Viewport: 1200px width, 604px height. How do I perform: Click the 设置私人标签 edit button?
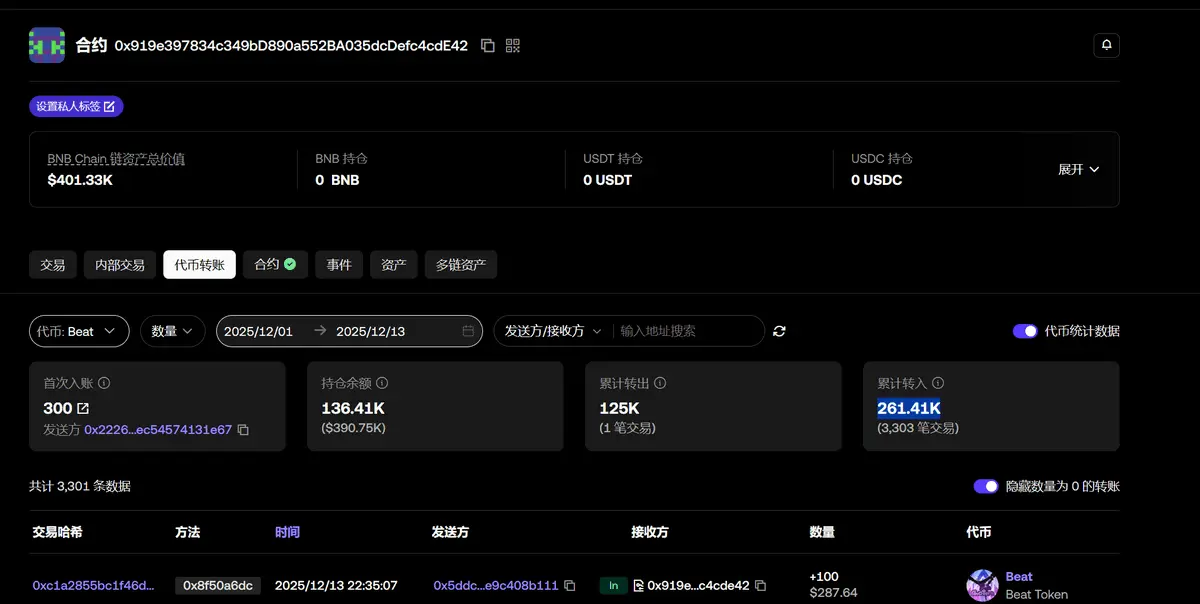tap(76, 106)
